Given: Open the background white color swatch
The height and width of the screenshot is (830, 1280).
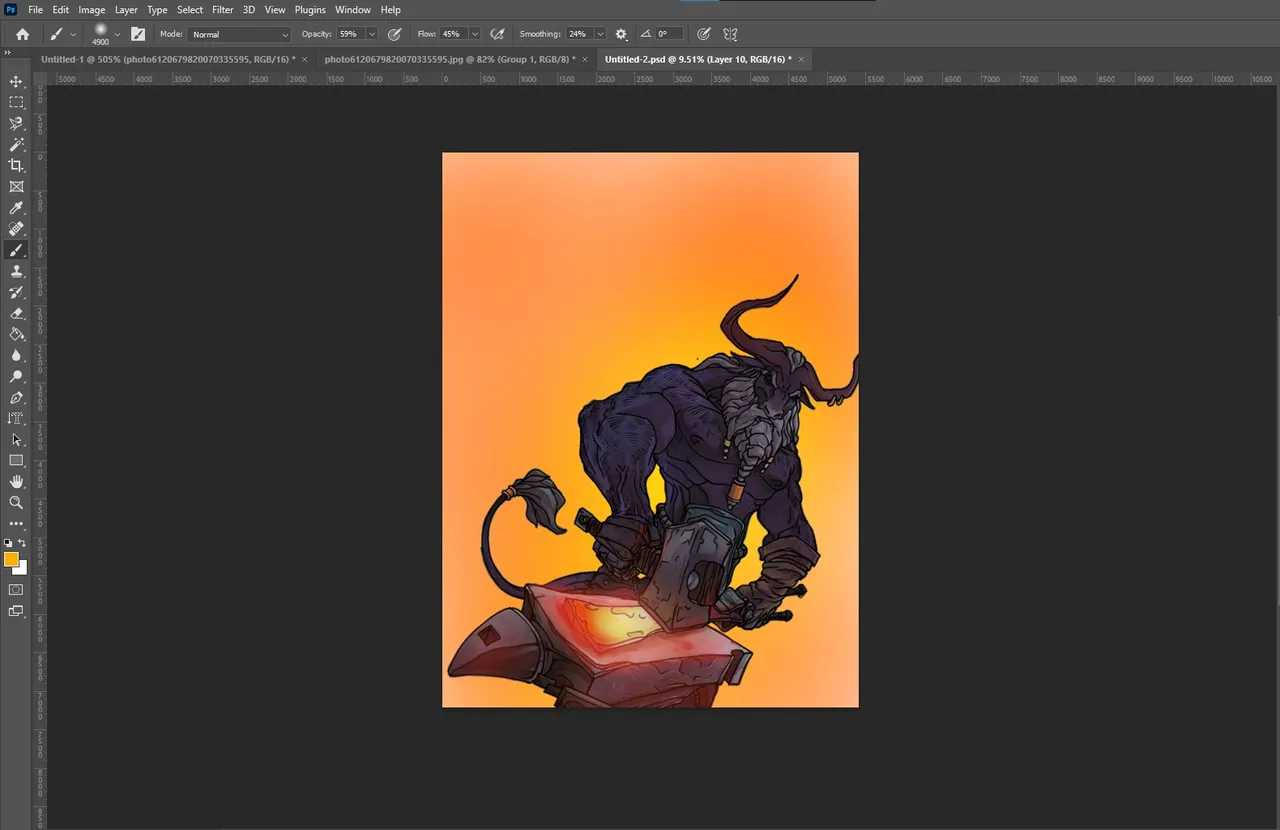Looking at the screenshot, I should (22, 569).
